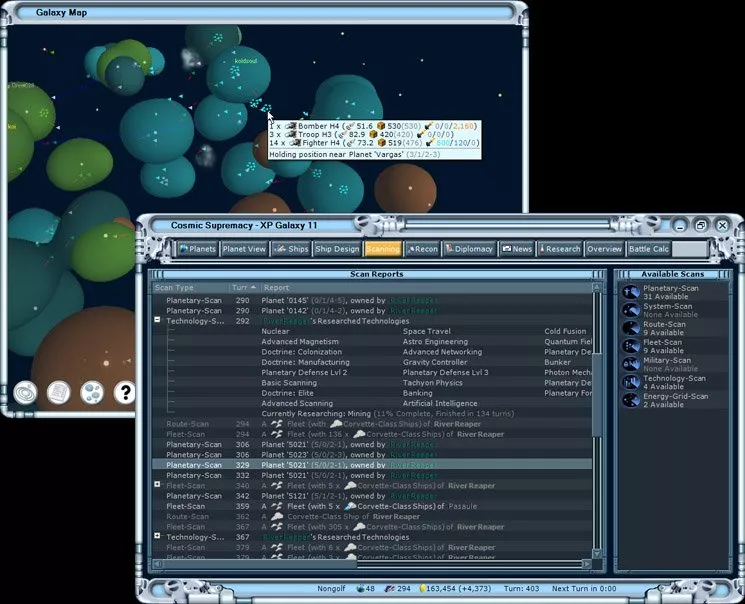Click the Planetary-Scan icon in Available Scans
745x604 pixels.
tap(631, 292)
